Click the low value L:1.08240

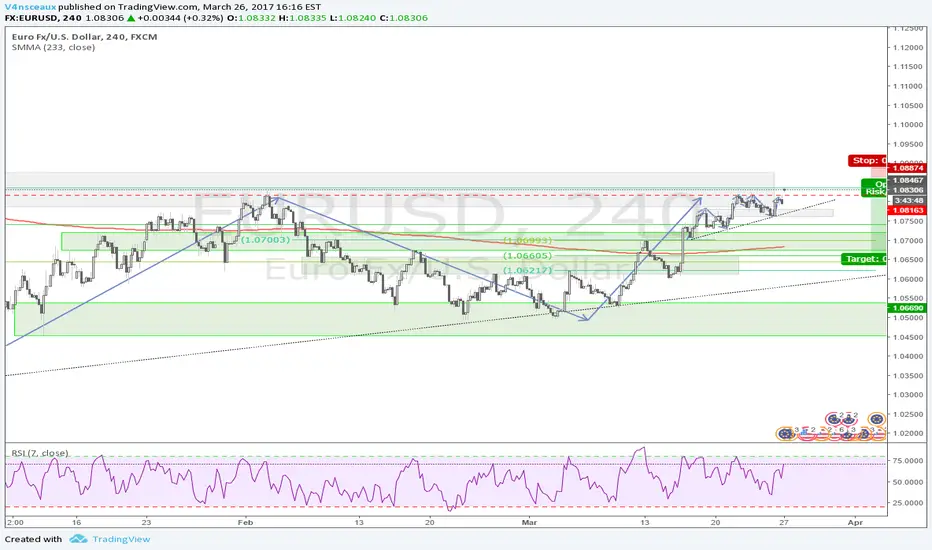click(x=353, y=18)
